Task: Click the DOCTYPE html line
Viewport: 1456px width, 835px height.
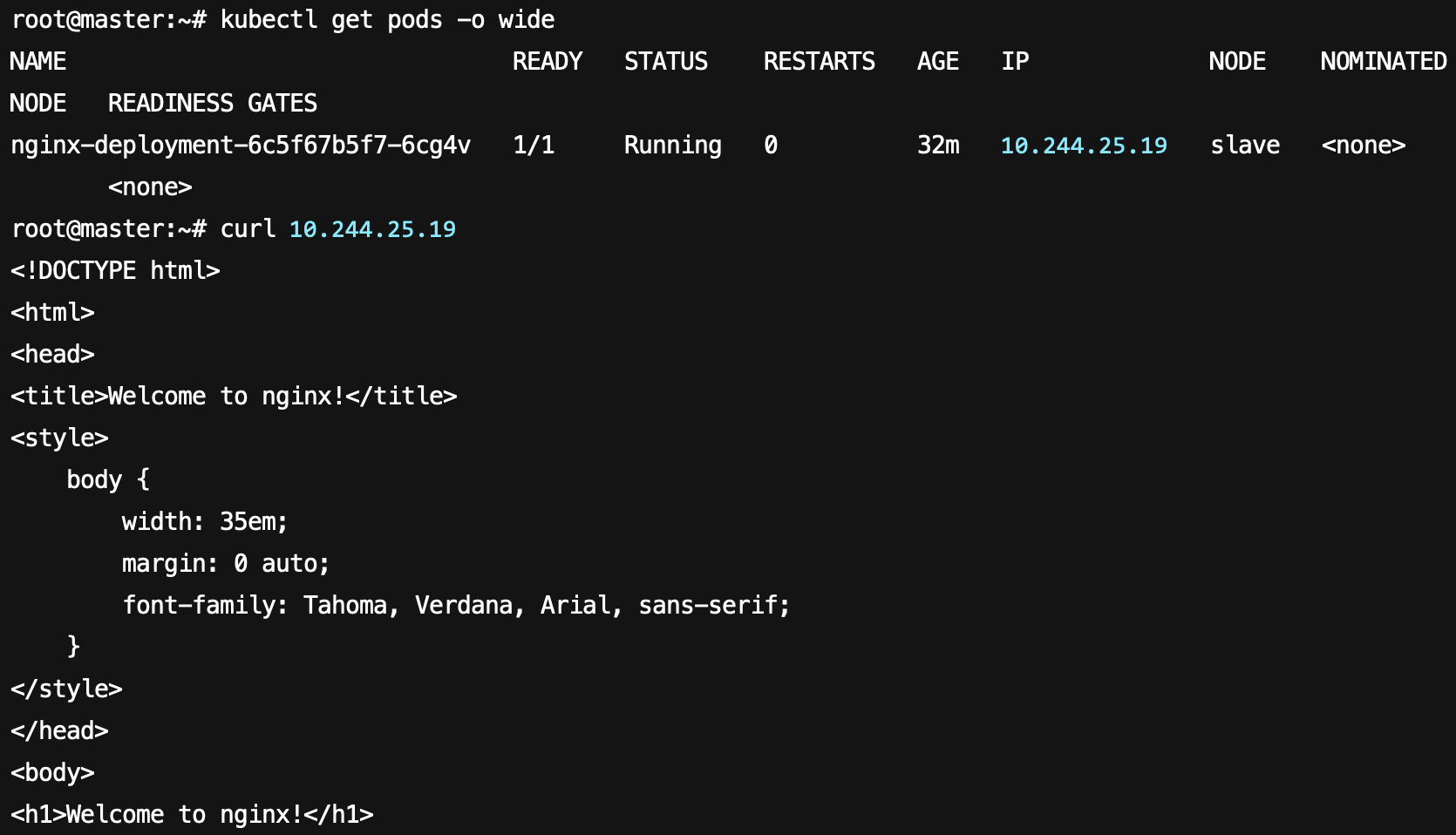Action: pyautogui.click(x=115, y=271)
